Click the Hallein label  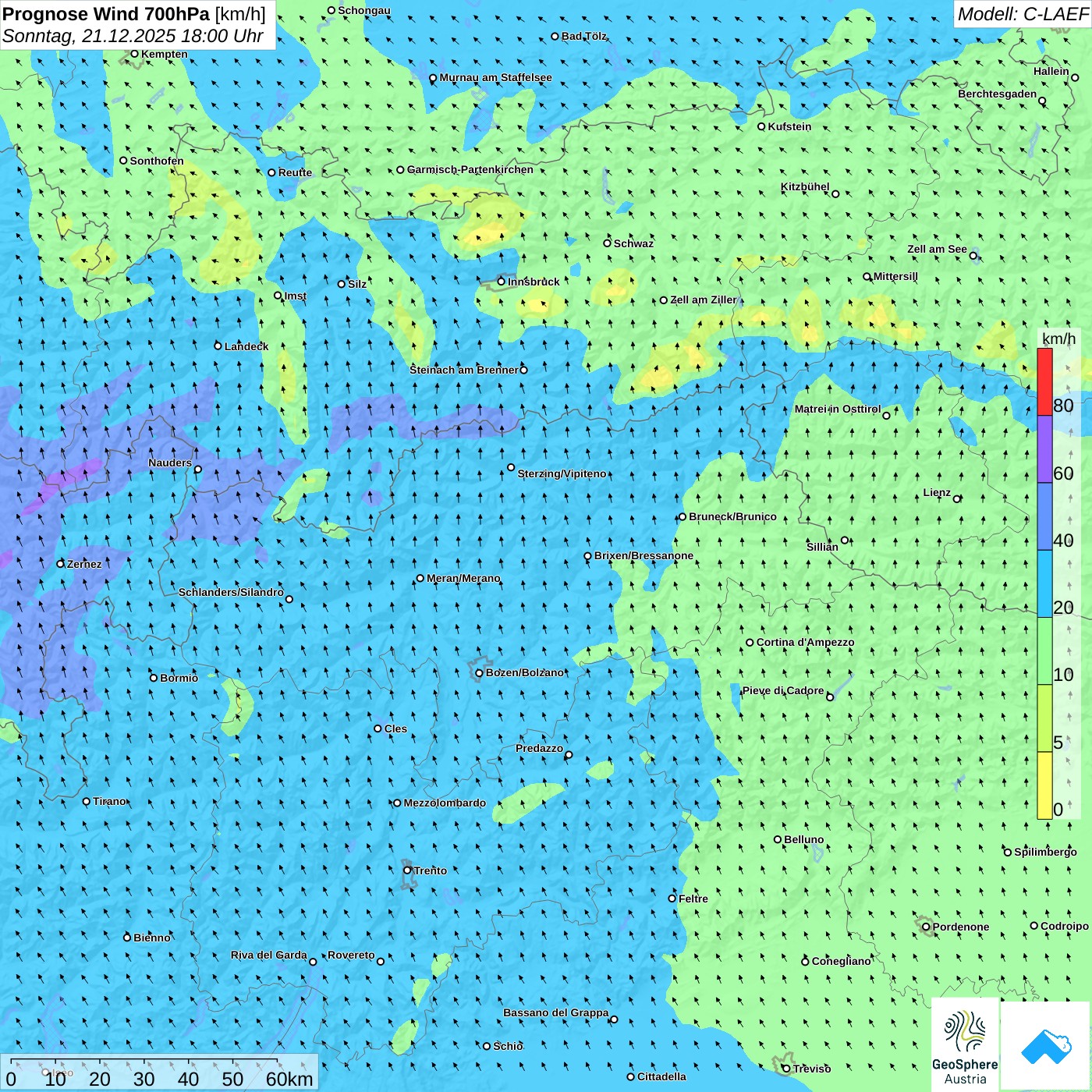[1051, 71]
